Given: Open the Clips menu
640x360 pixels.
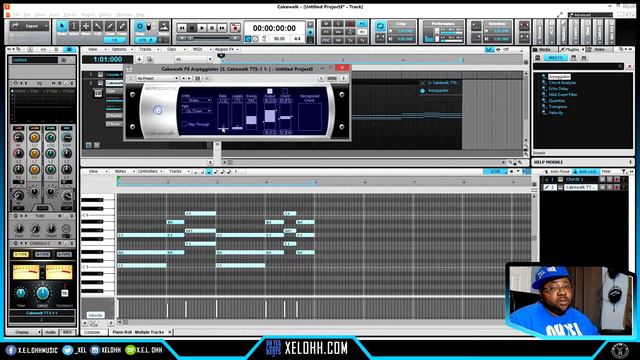Looking at the screenshot, I should click(x=172, y=49).
